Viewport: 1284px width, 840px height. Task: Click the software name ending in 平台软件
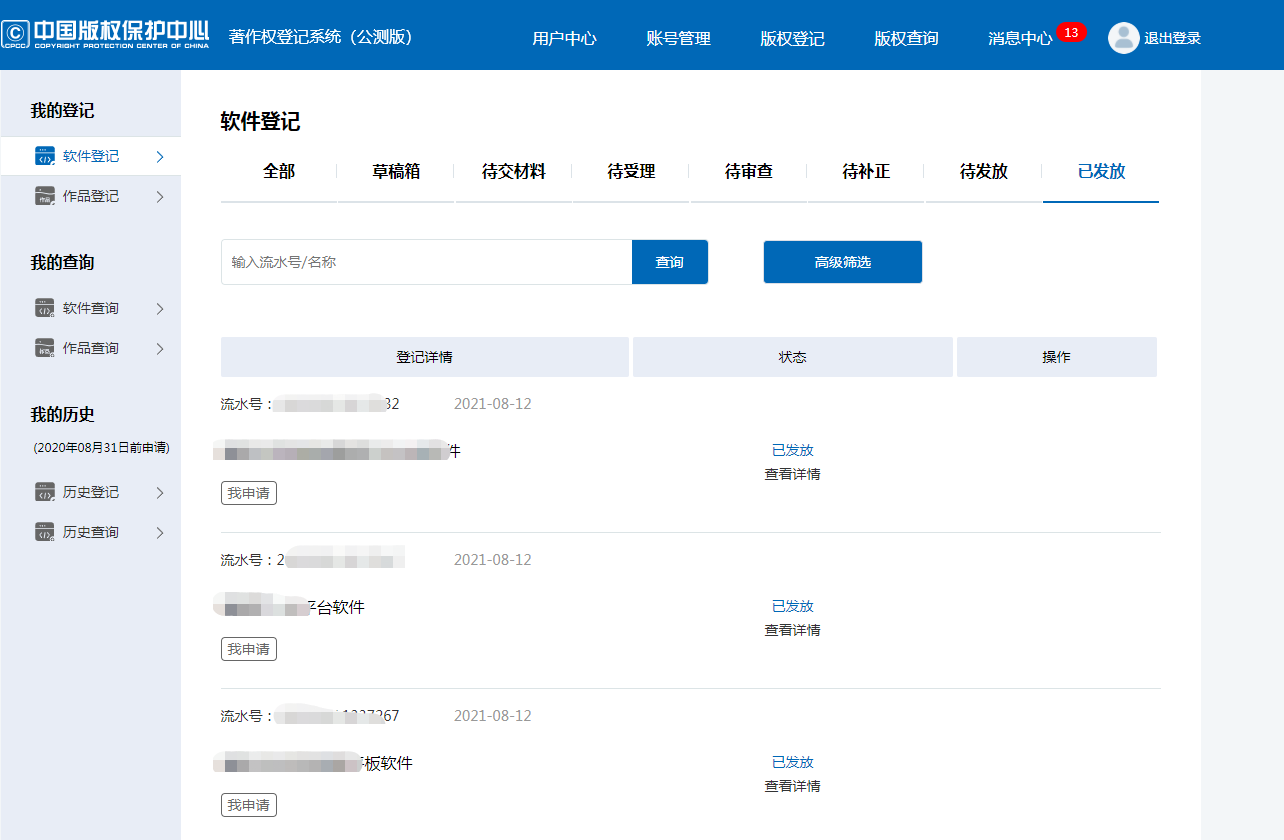290,607
